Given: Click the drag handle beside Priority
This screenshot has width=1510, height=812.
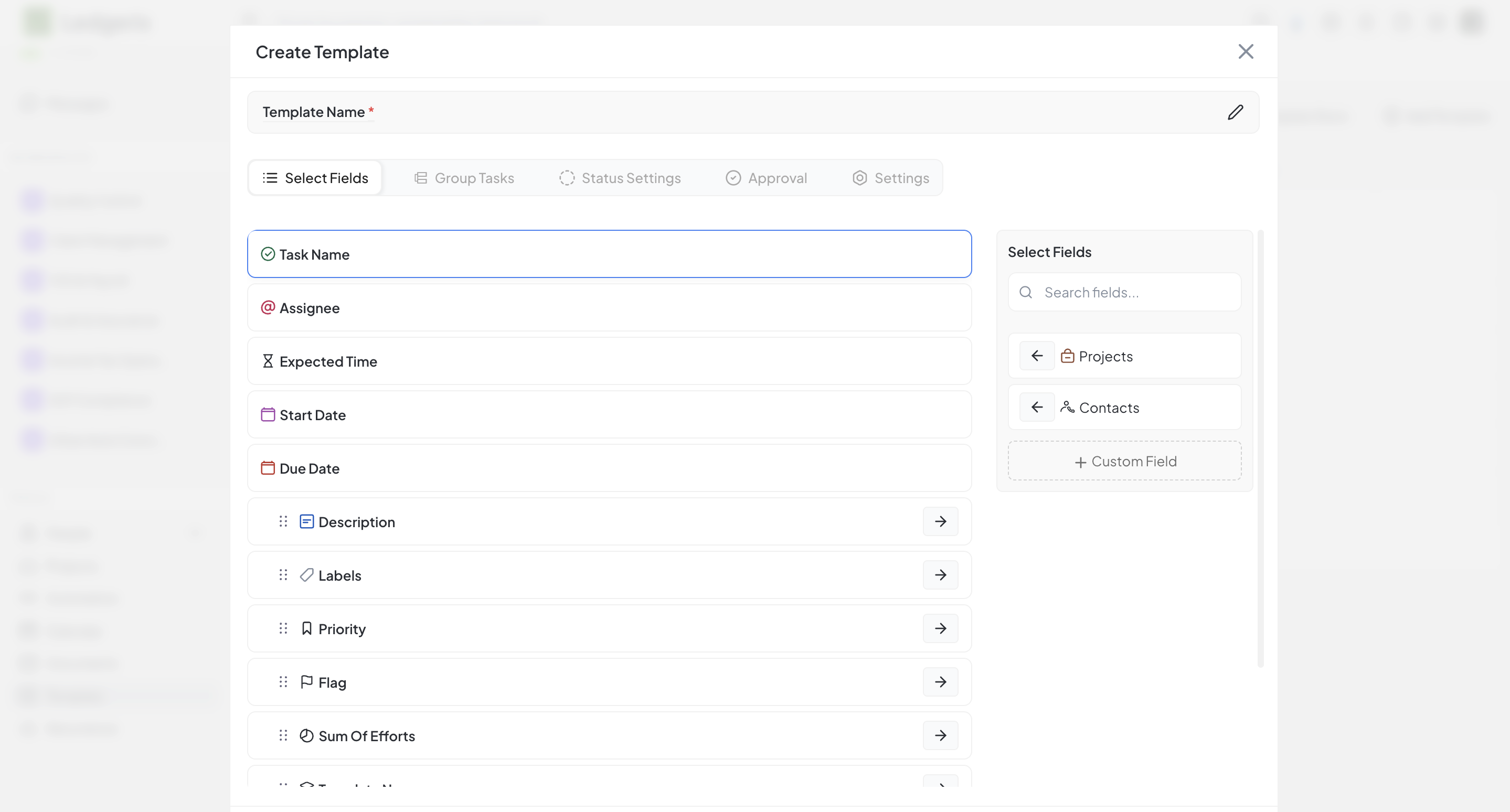Looking at the screenshot, I should click(x=283, y=628).
